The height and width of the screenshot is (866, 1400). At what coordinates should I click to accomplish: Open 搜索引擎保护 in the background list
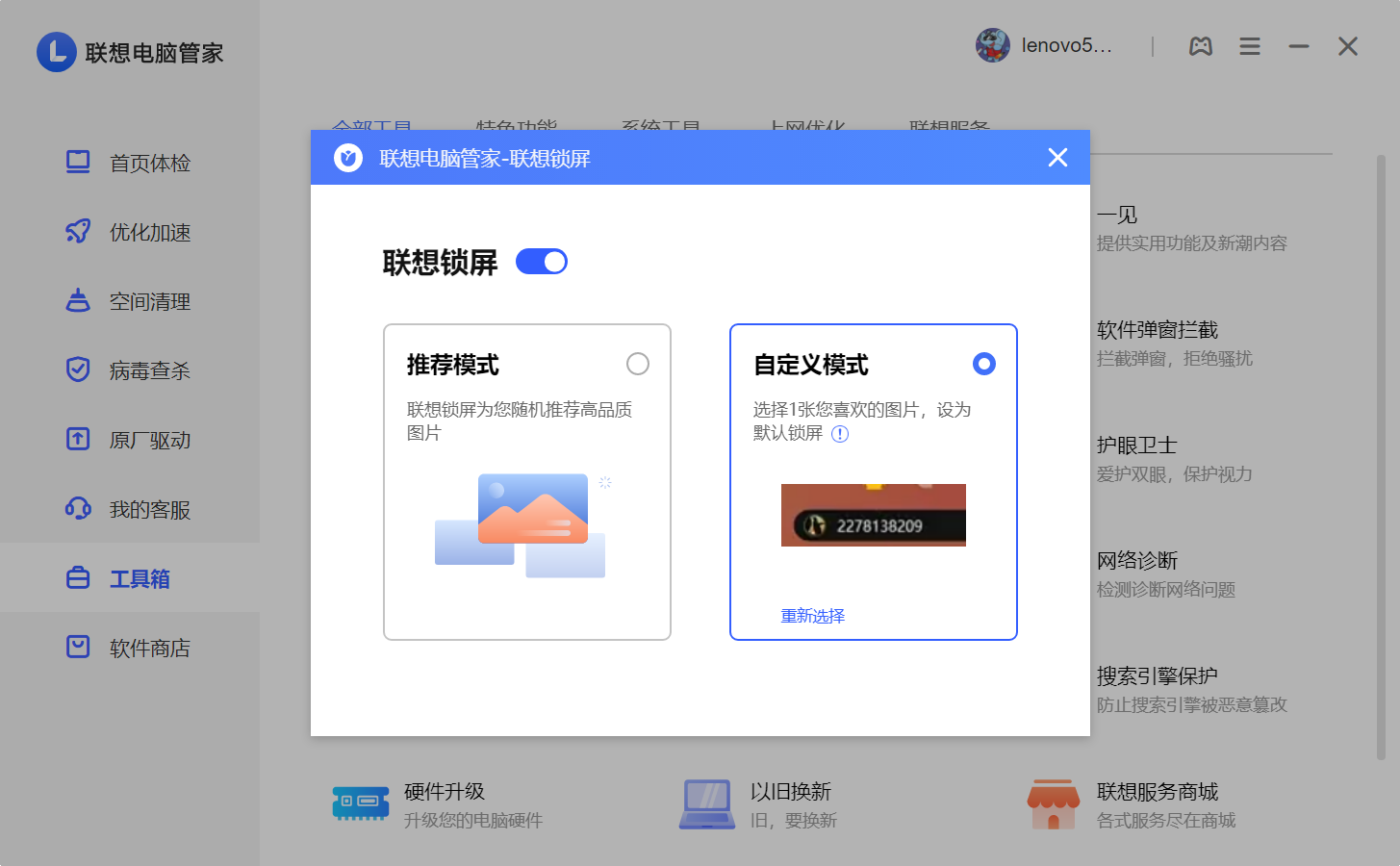[1192, 690]
